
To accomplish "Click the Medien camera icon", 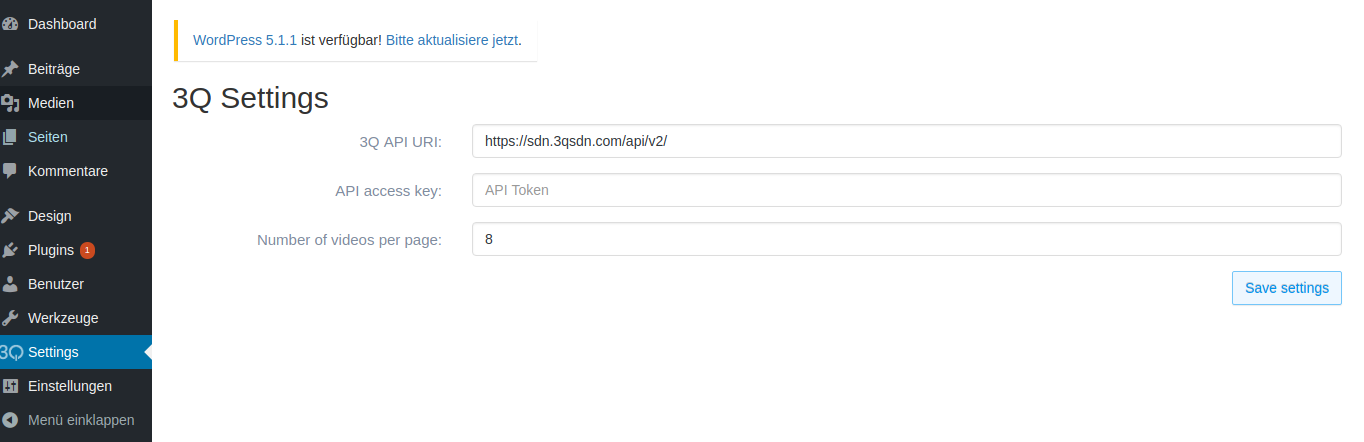I will (x=10, y=103).
